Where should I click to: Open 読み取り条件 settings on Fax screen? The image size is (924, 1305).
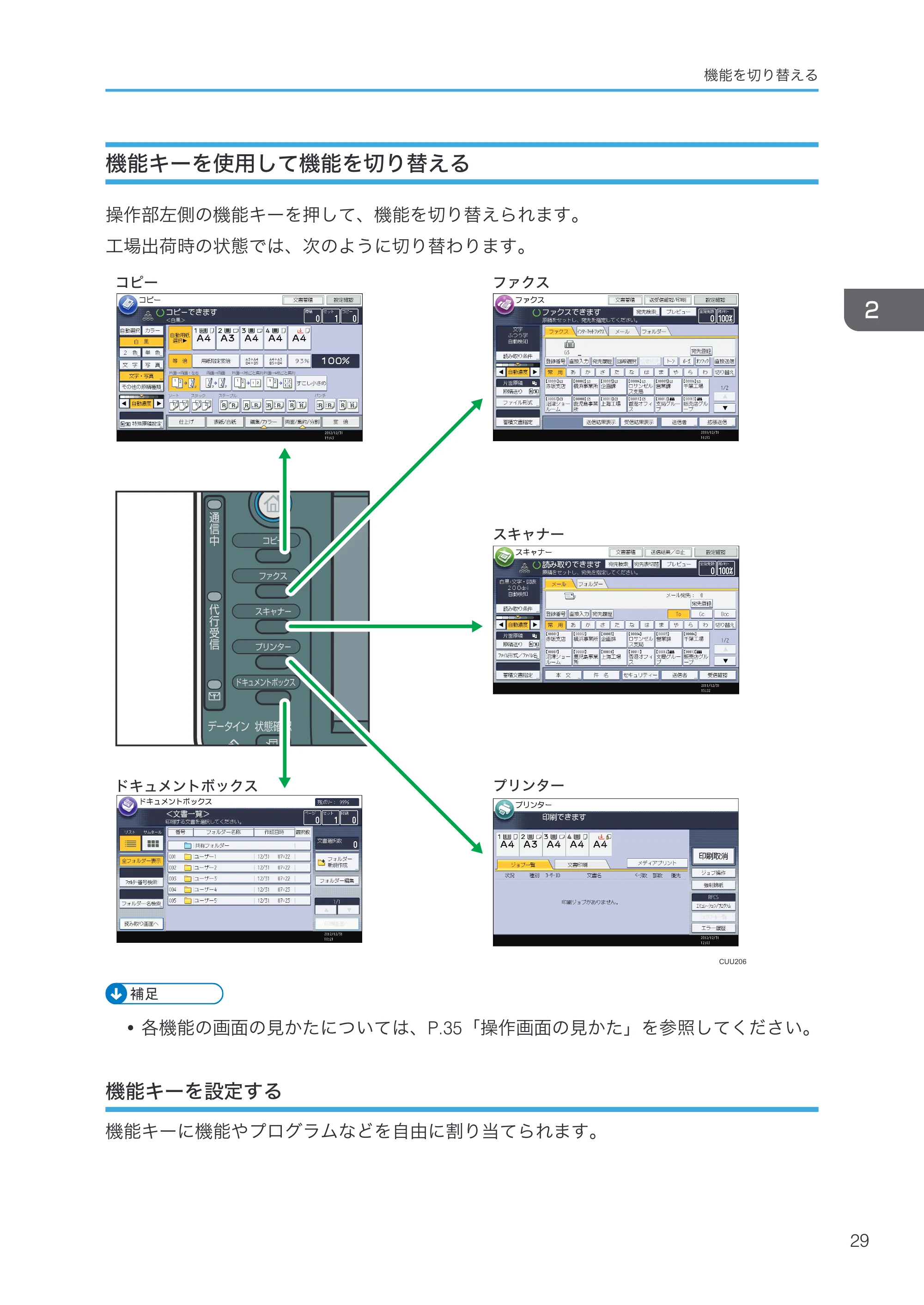click(x=518, y=356)
